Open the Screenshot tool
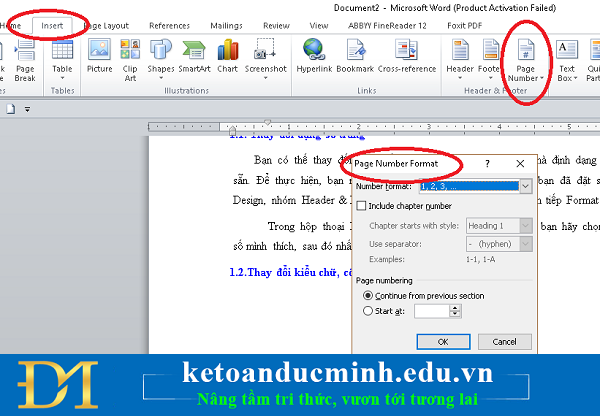600x416 pixels. pos(266,59)
